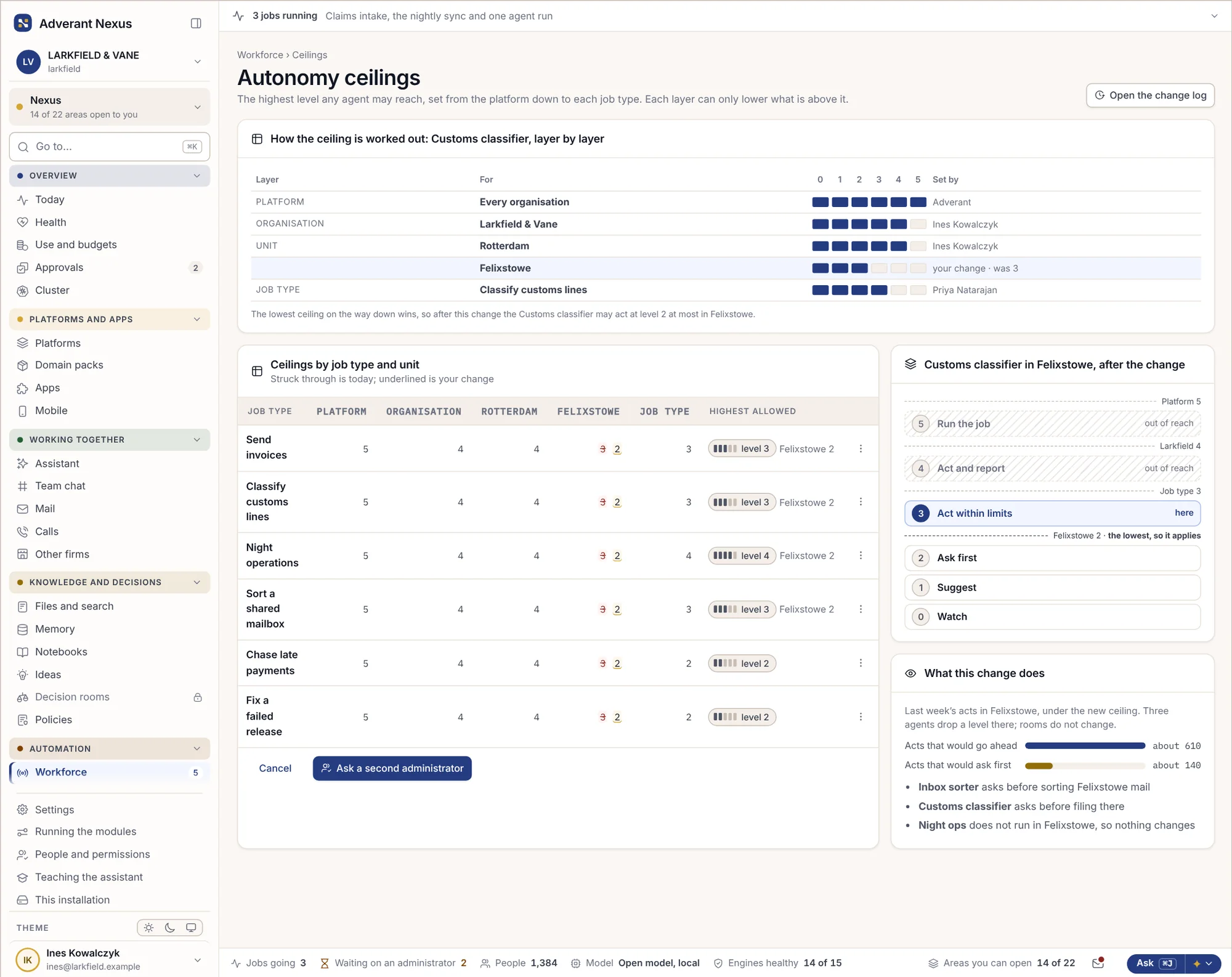
Task: Collapse the sidebar with the panel icon
Action: click(x=196, y=23)
